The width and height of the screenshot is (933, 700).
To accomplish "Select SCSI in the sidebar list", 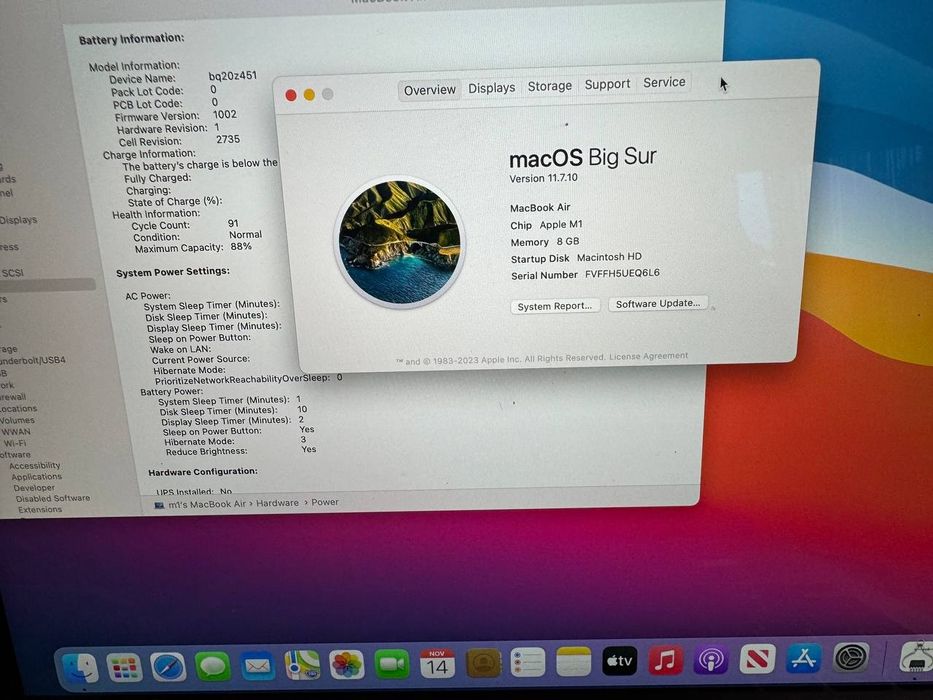I will (12, 273).
